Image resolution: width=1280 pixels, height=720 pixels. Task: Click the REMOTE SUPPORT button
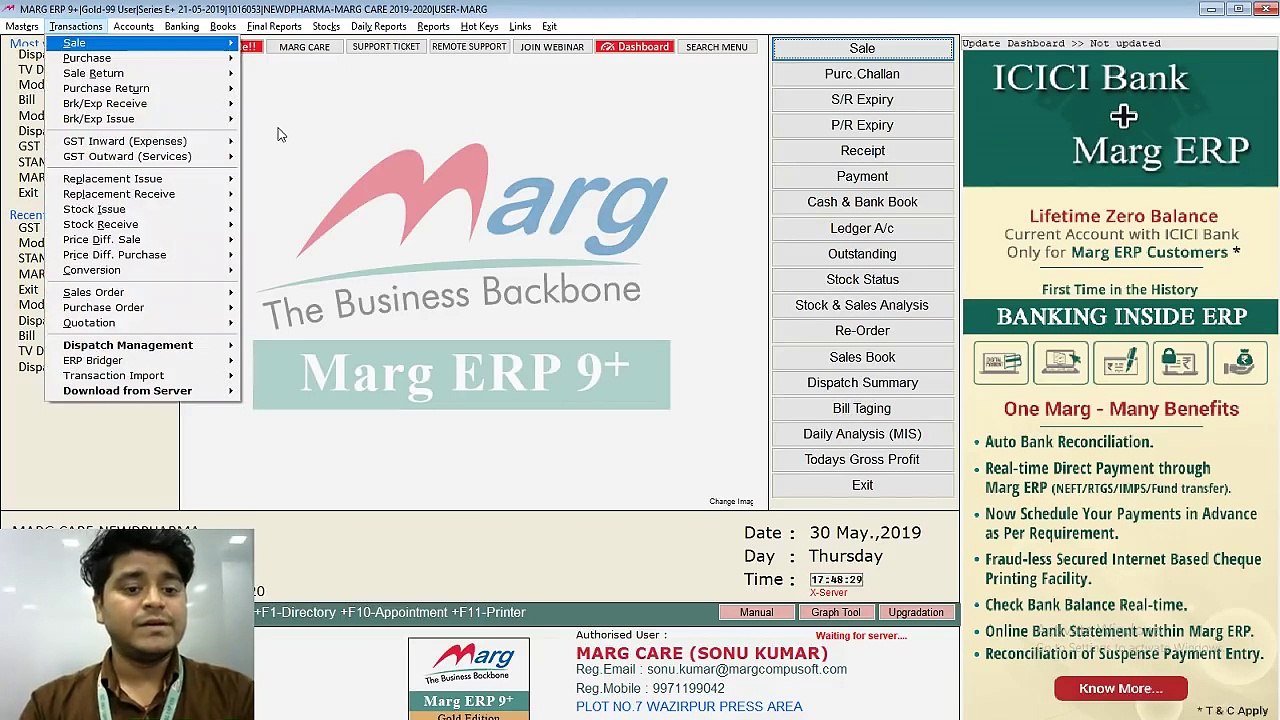coord(469,47)
